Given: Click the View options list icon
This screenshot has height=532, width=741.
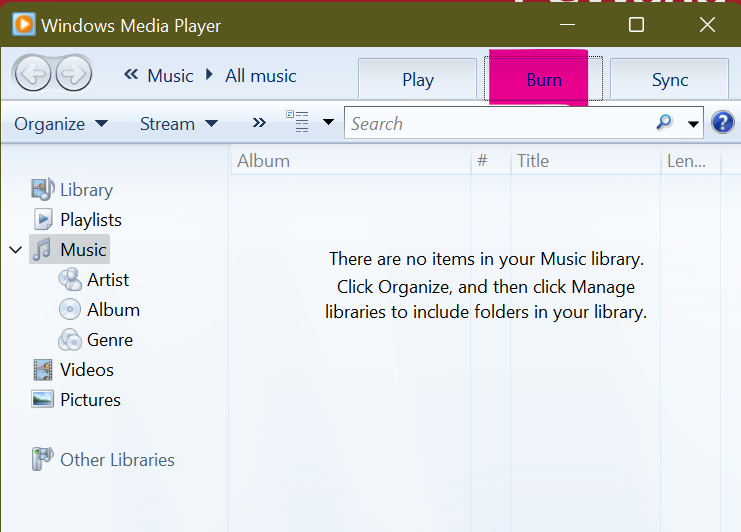Looking at the screenshot, I should [298, 121].
